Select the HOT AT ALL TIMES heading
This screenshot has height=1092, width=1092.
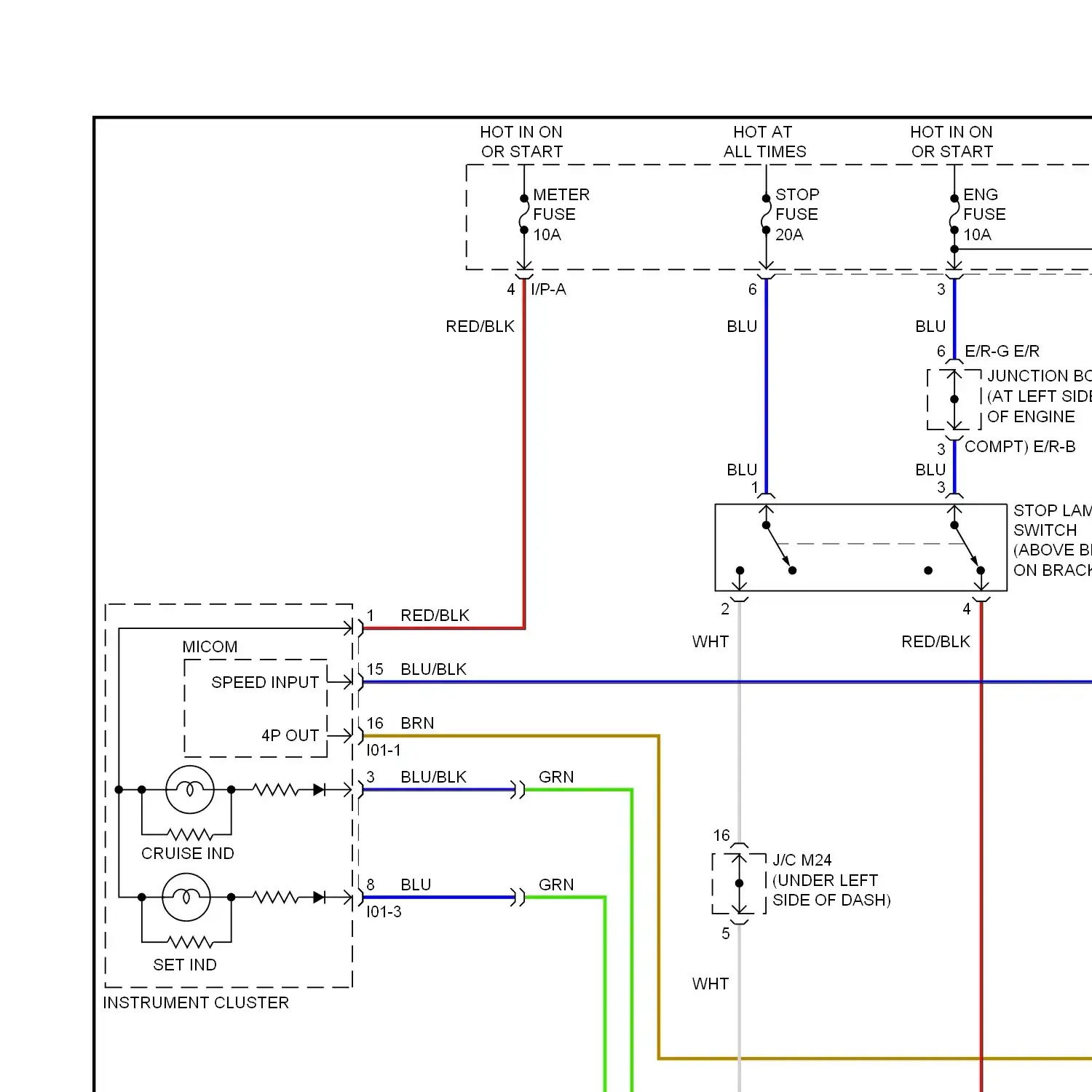(x=764, y=142)
